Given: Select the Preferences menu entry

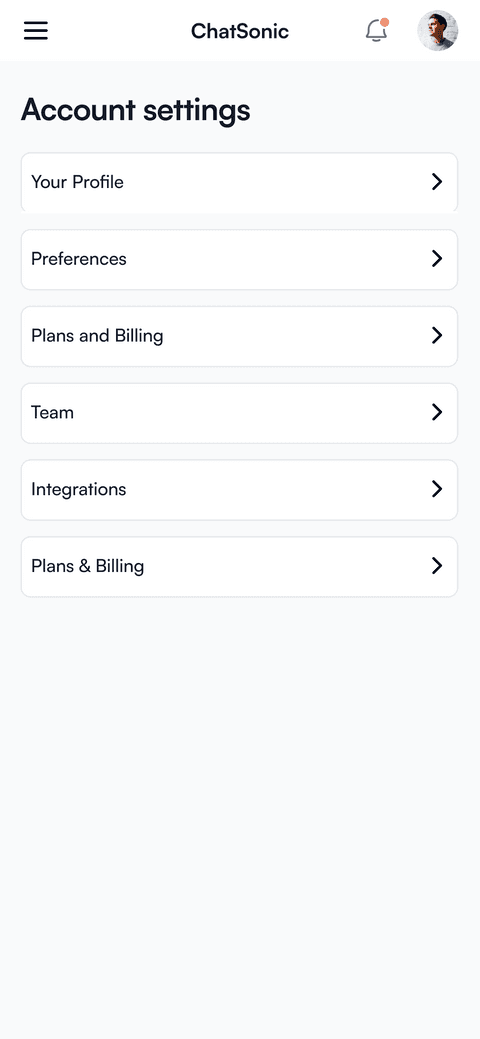Looking at the screenshot, I should [x=239, y=259].
